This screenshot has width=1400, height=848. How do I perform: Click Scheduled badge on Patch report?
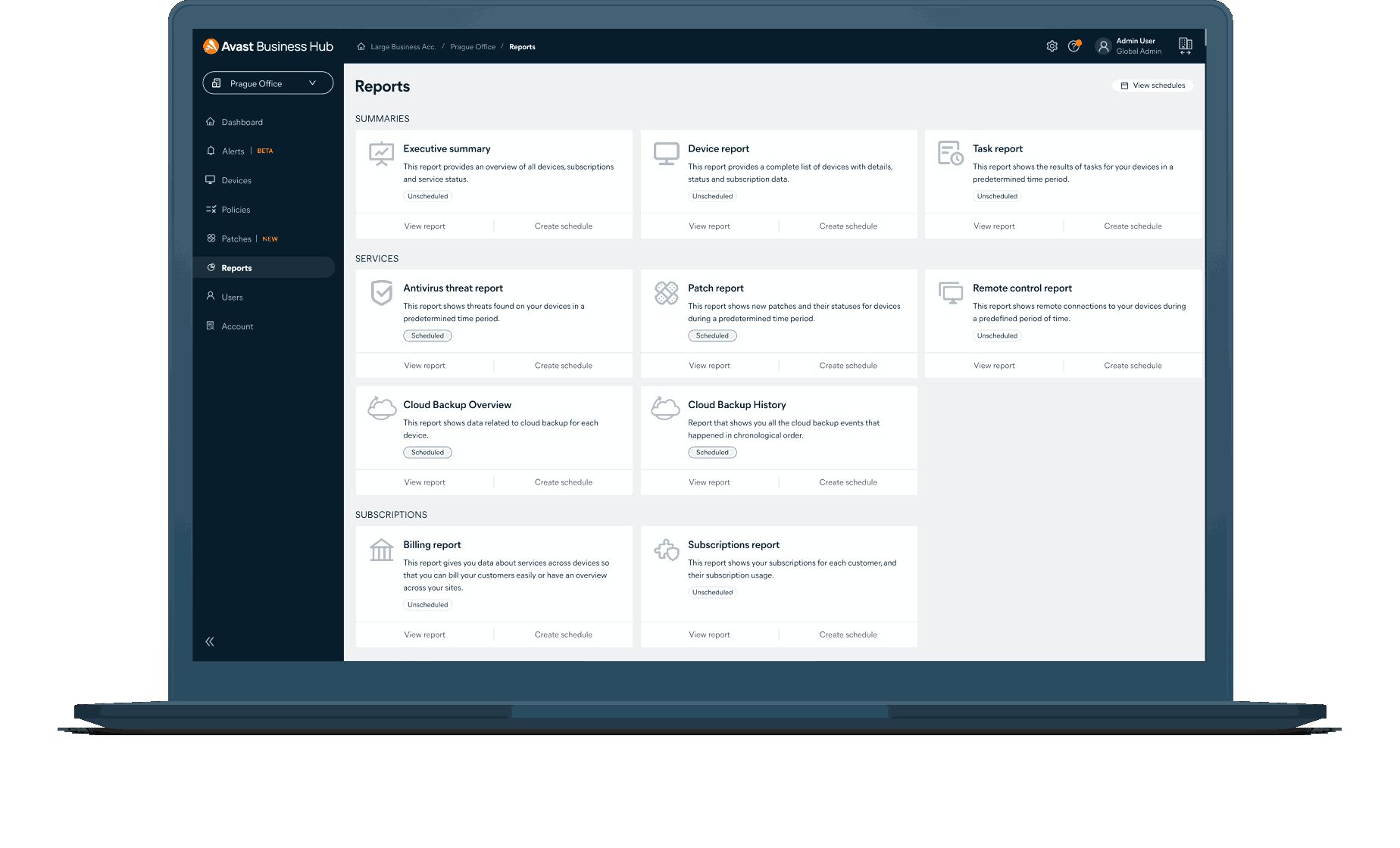(712, 335)
